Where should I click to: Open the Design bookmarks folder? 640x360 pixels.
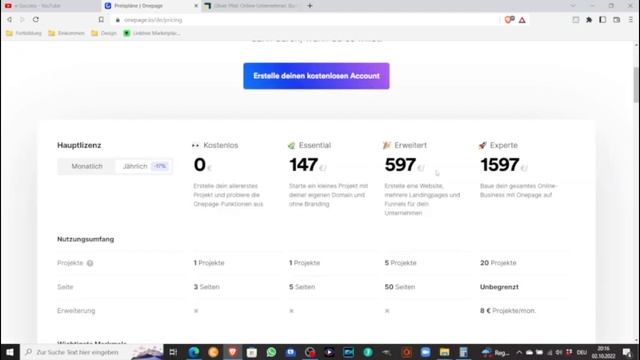(x=104, y=33)
